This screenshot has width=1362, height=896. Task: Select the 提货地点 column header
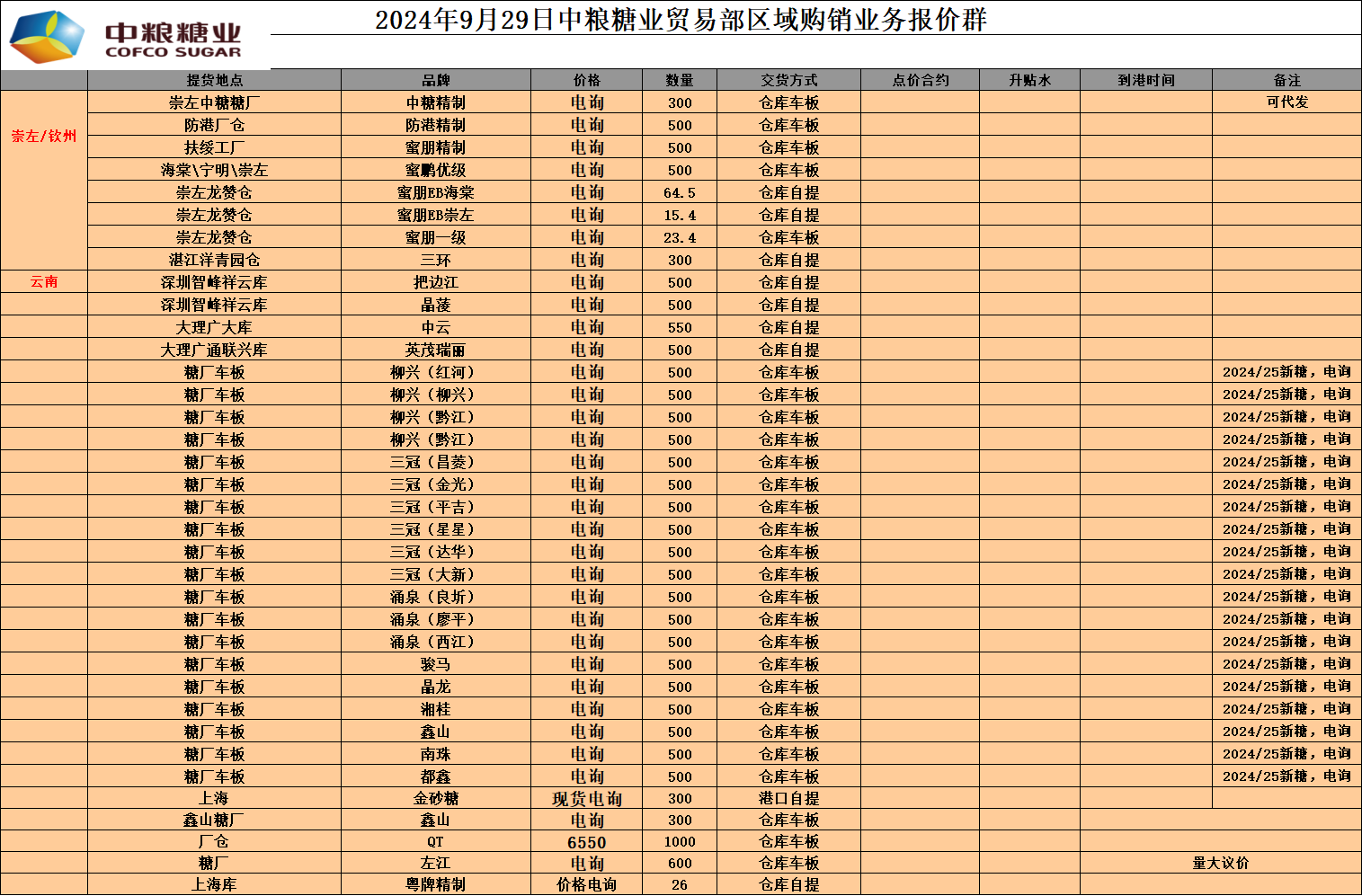click(214, 80)
